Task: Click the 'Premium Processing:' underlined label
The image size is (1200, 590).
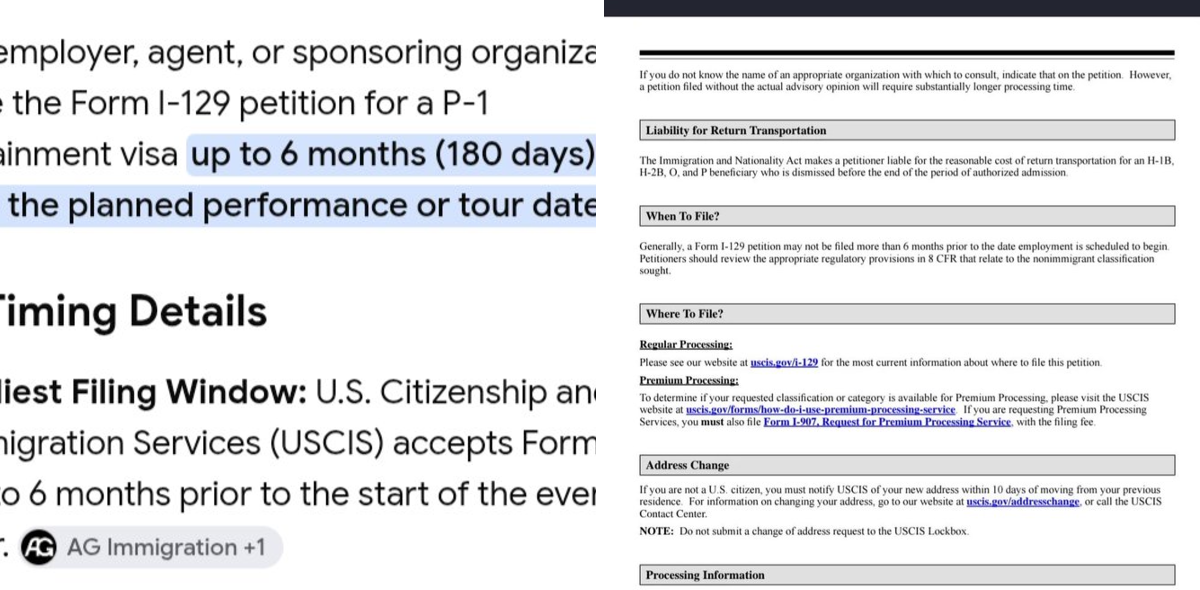Action: (x=689, y=381)
